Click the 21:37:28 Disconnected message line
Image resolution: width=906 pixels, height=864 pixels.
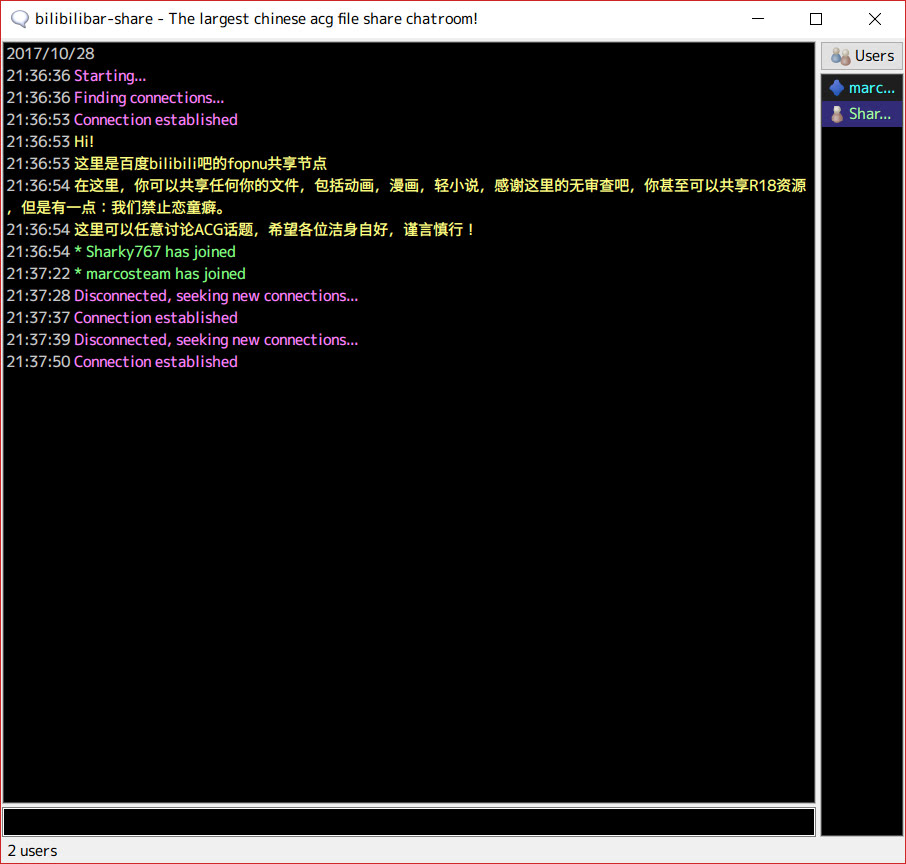[x=215, y=296]
